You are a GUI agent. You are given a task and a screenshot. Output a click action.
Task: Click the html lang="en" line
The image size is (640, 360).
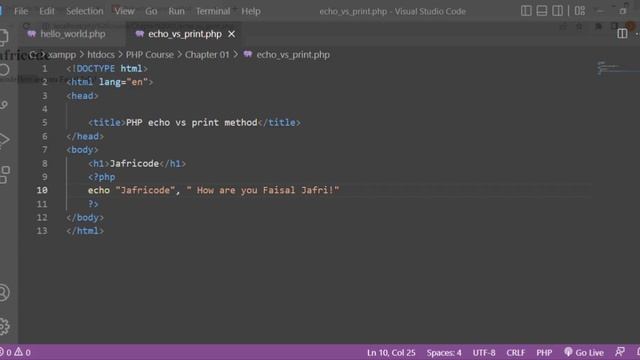109,82
